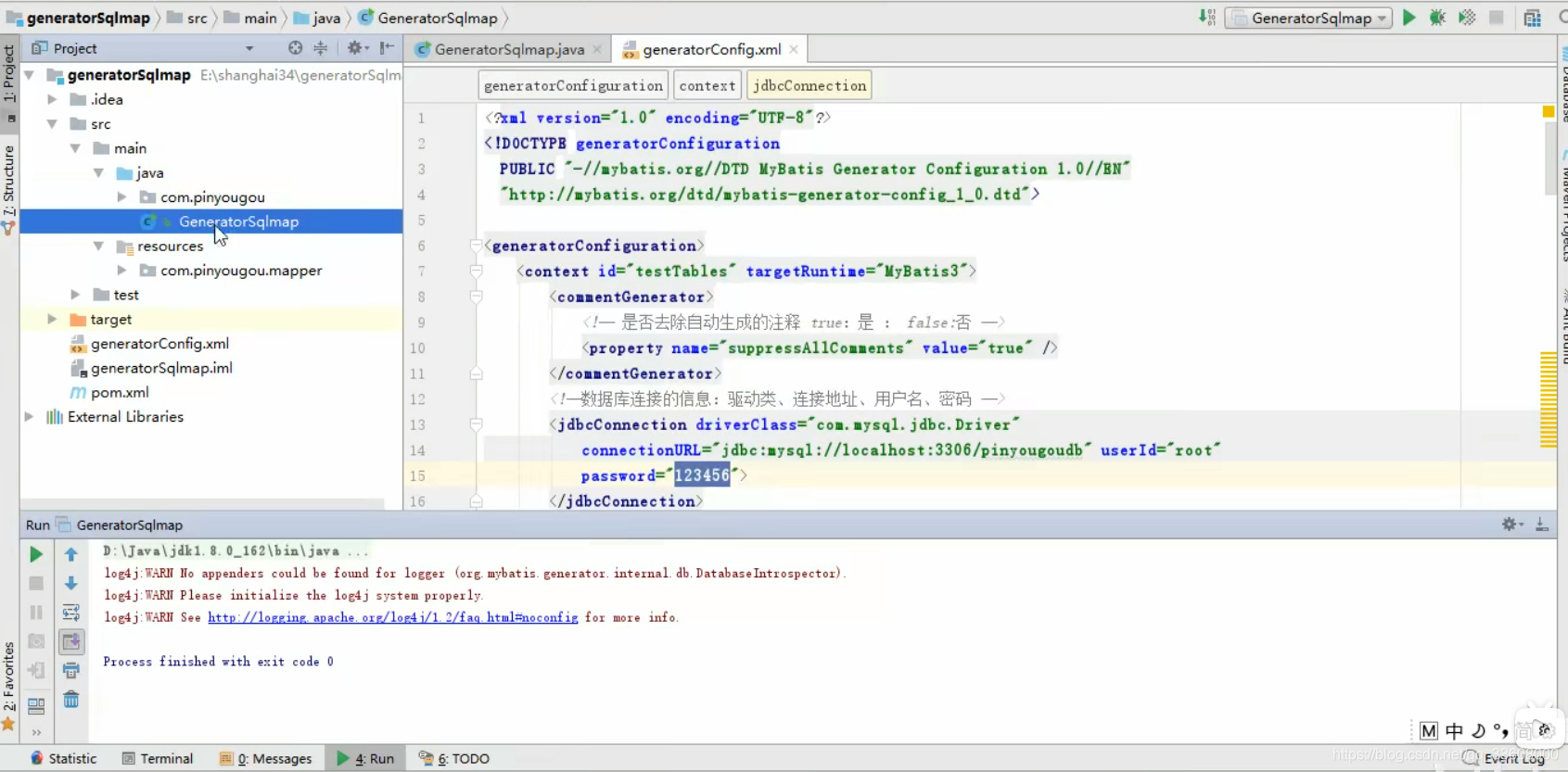Collapse the resources folder
1568x772 pixels.
click(99, 247)
